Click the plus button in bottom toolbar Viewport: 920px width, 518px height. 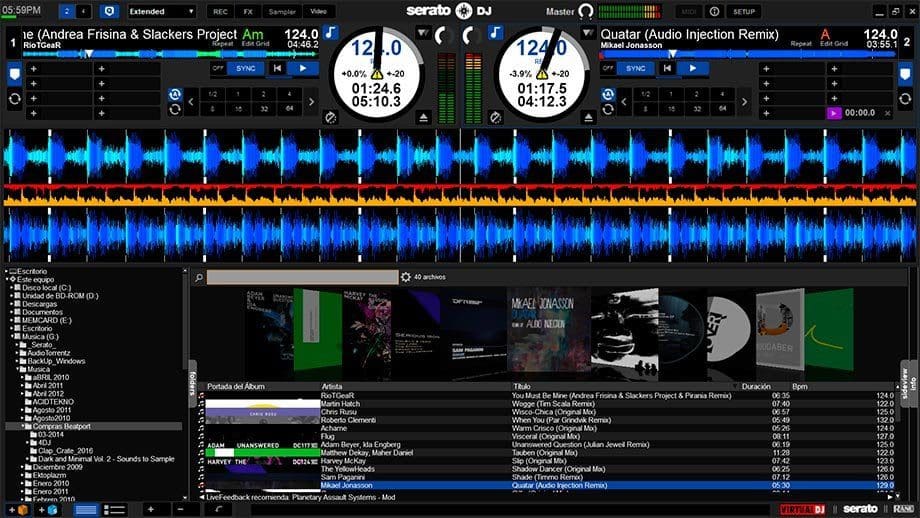151,510
